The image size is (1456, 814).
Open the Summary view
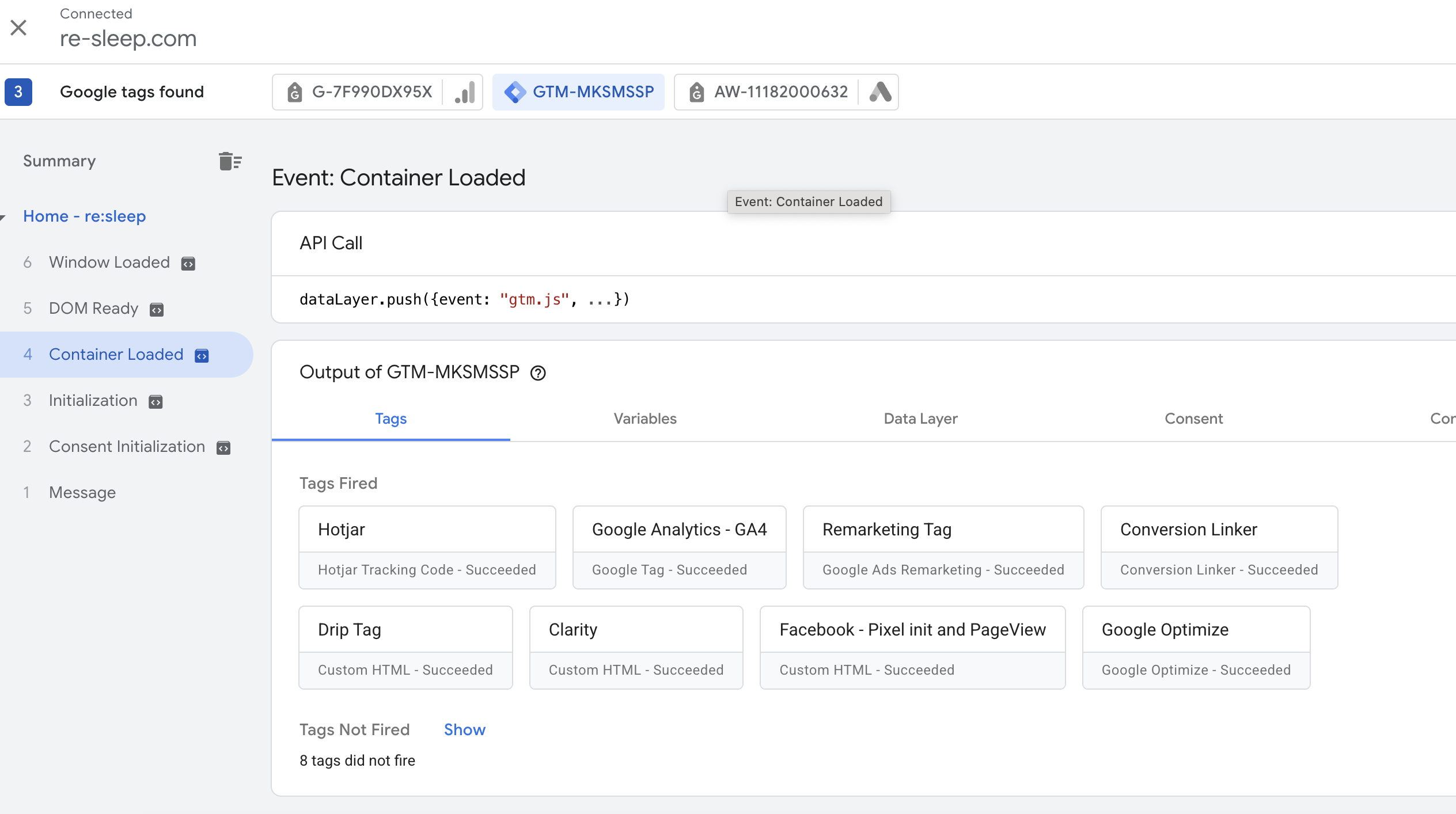tap(59, 161)
